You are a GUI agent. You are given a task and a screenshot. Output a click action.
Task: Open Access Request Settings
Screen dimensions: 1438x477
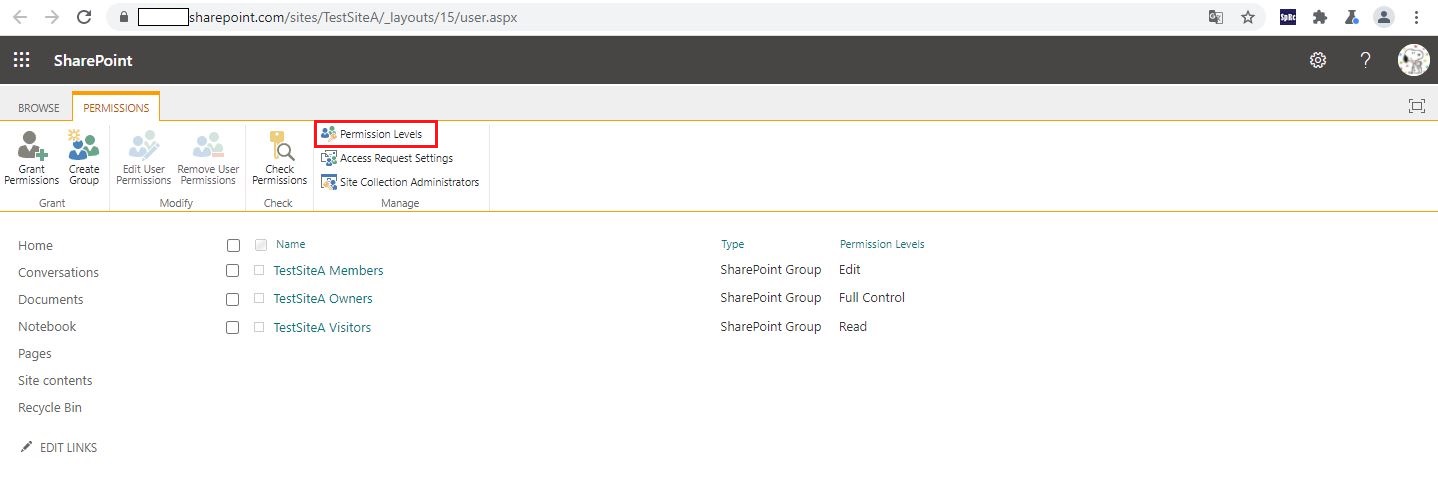(x=387, y=158)
